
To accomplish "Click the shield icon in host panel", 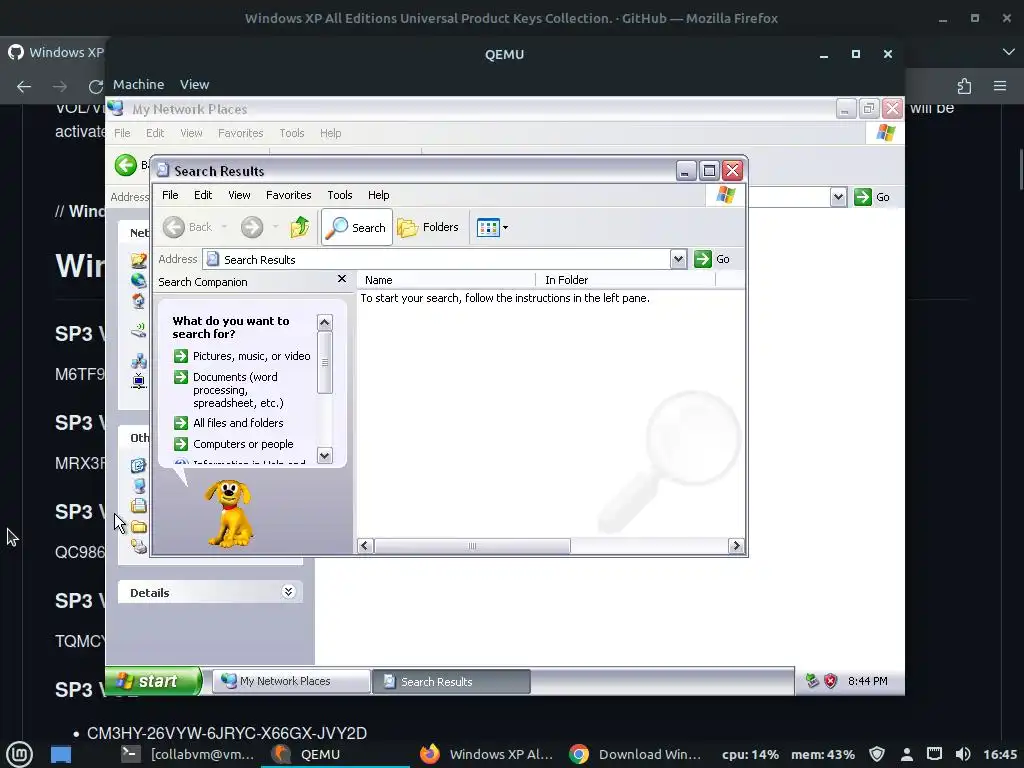I will (877, 754).
